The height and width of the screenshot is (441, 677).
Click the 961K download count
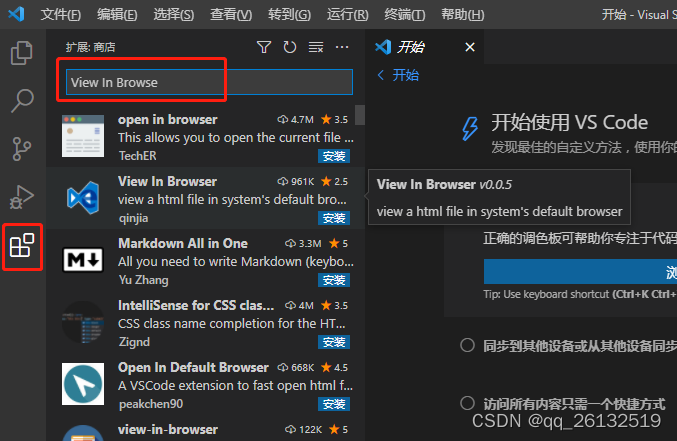(295, 181)
